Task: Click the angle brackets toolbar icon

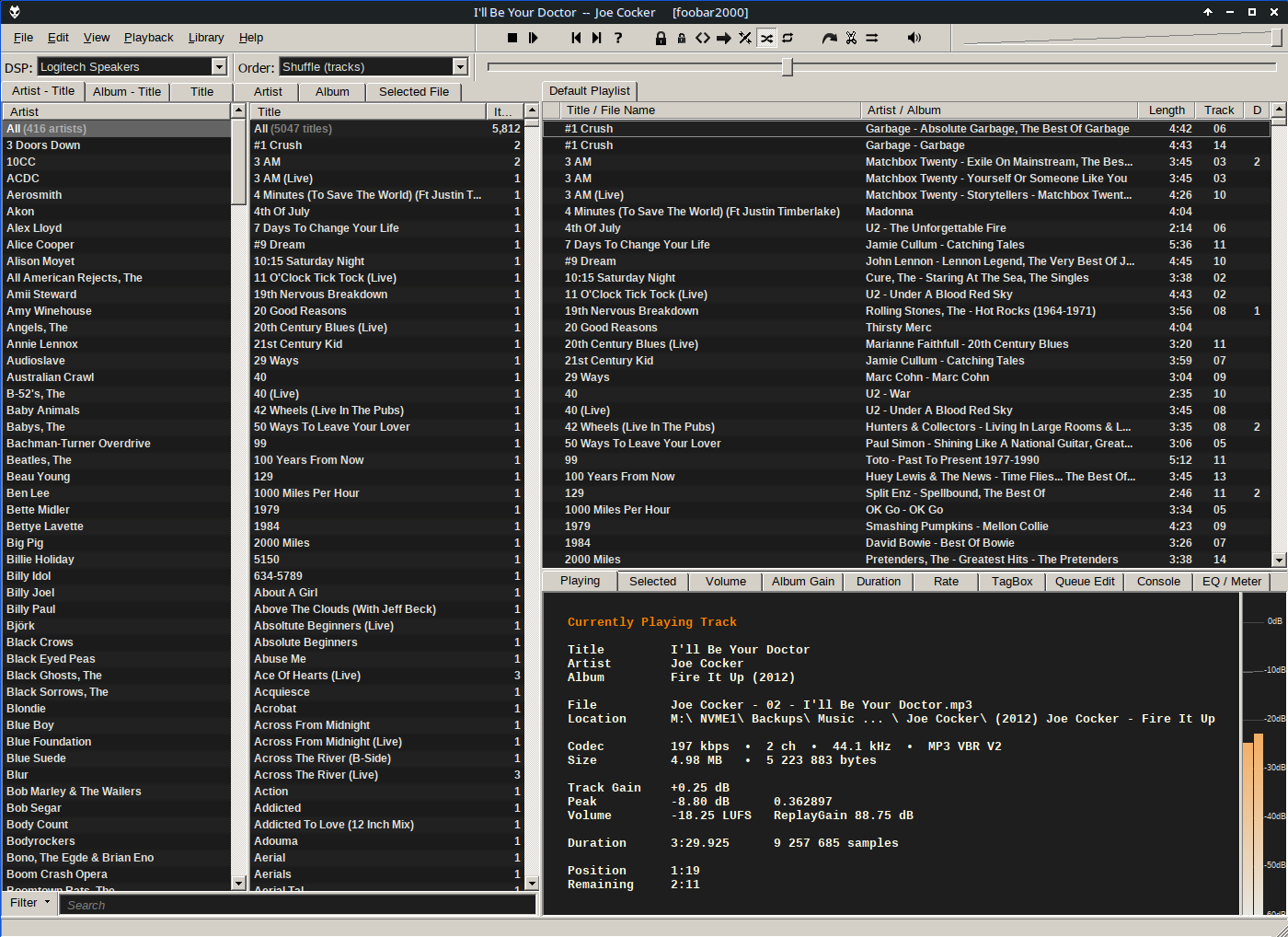Action: coord(703,38)
